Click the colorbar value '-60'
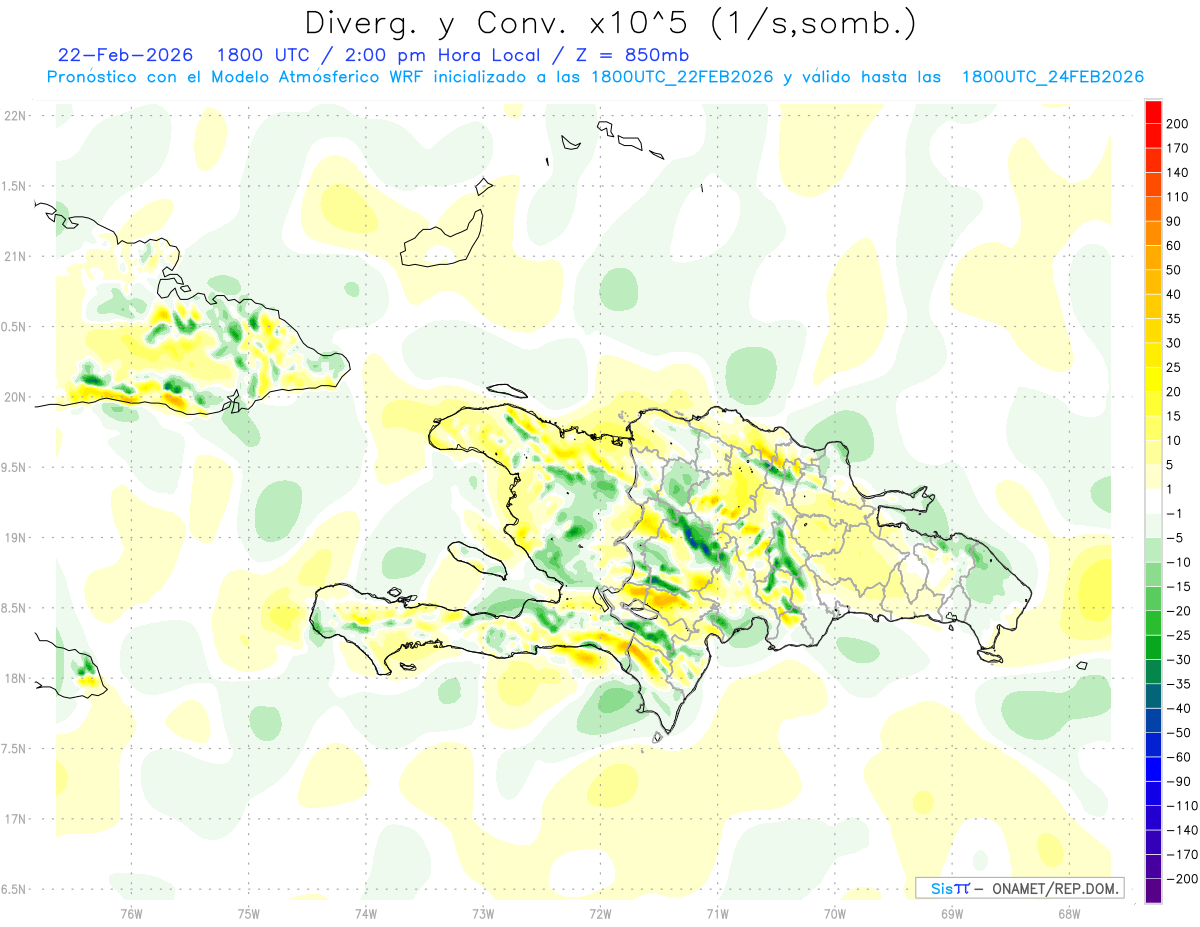Image resolution: width=1200 pixels, height=927 pixels. coord(1180,758)
